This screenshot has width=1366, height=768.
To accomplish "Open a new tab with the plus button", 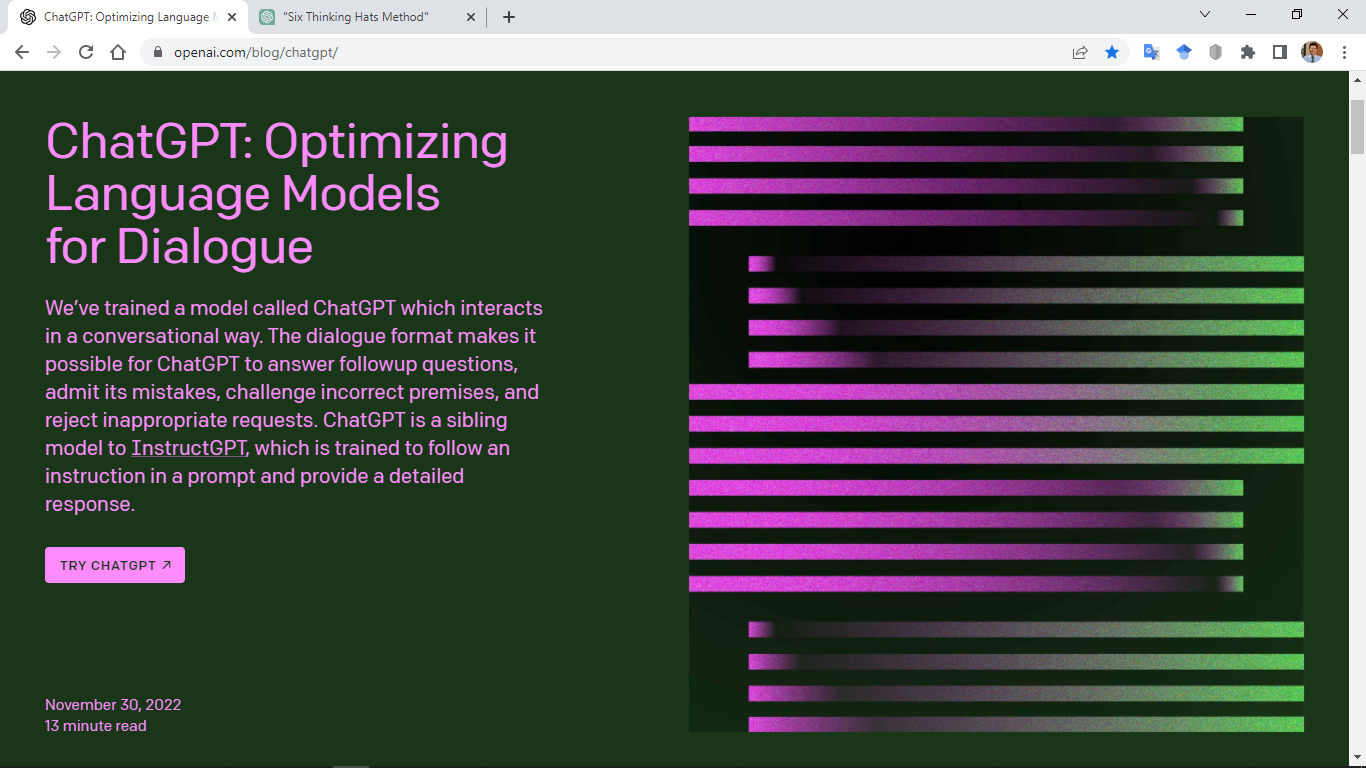I will (508, 17).
